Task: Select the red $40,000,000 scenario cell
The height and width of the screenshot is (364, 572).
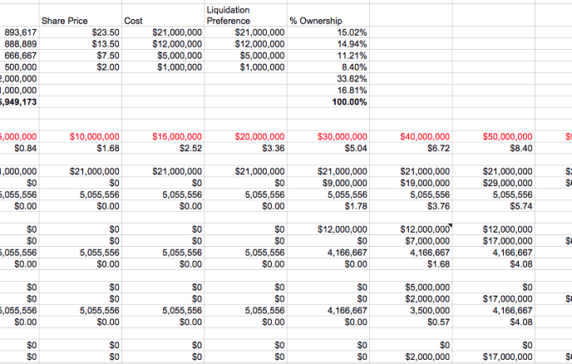Action: [411, 137]
